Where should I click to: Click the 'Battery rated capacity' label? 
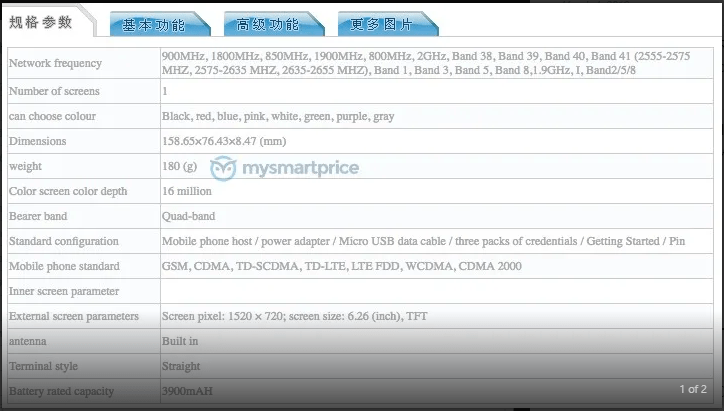pyautogui.click(x=61, y=391)
